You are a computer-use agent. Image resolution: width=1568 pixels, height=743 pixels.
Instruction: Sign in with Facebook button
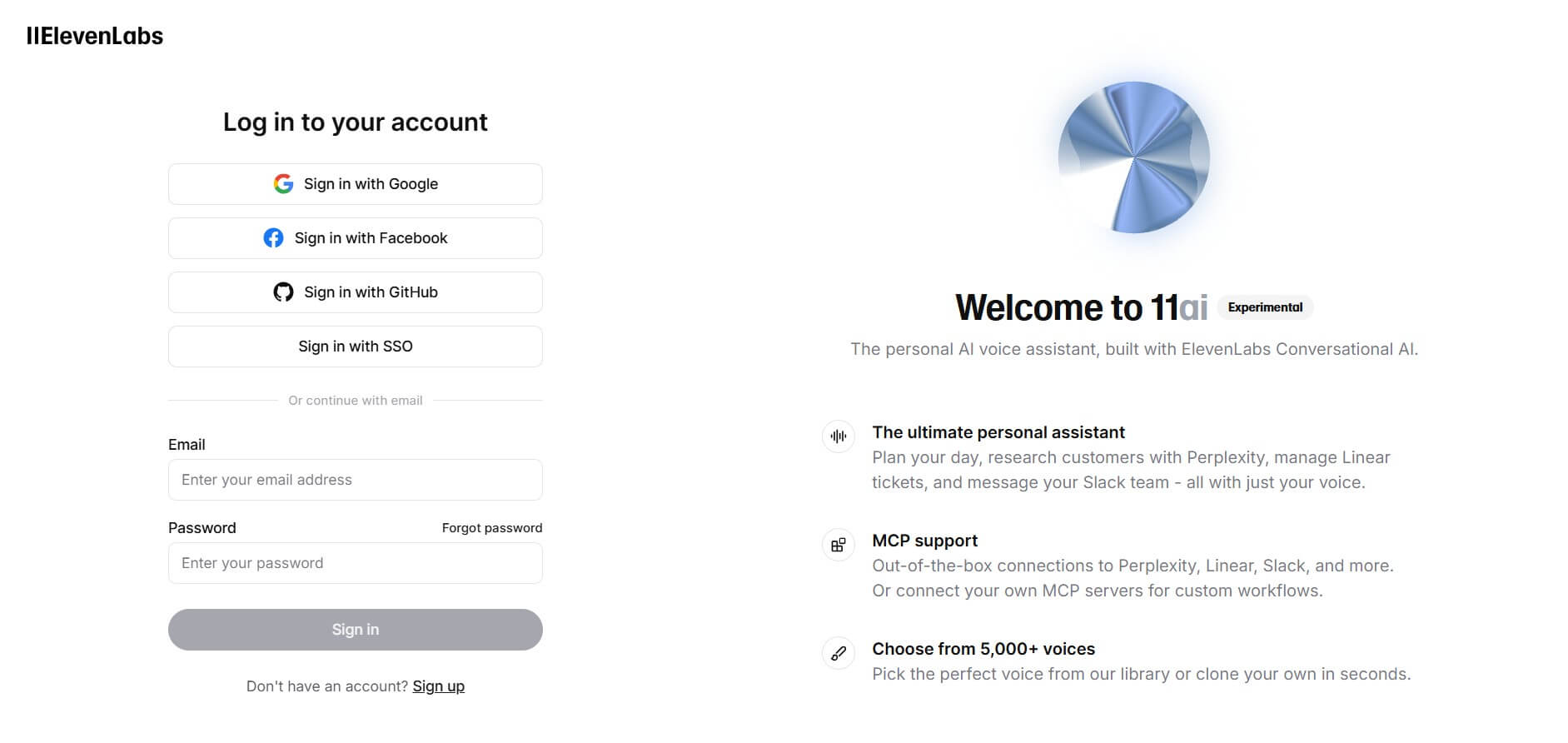point(356,238)
